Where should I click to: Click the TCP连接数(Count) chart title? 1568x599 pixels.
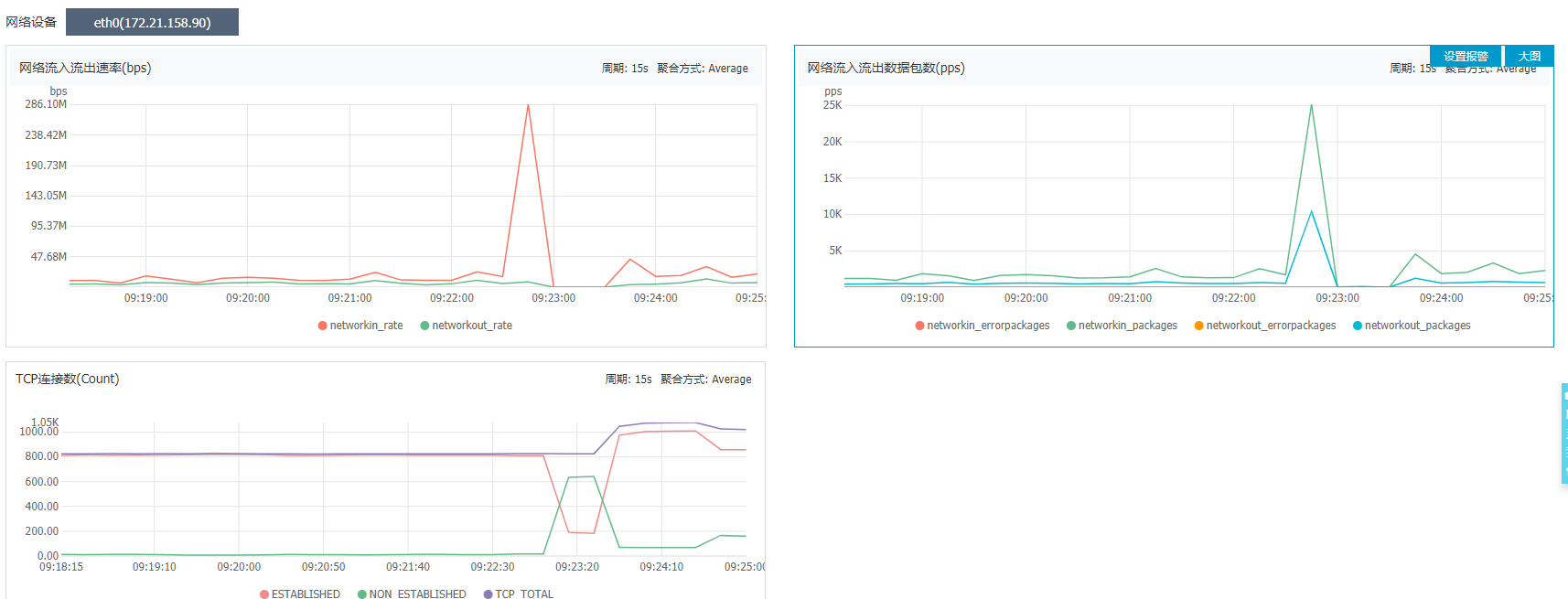(67, 379)
